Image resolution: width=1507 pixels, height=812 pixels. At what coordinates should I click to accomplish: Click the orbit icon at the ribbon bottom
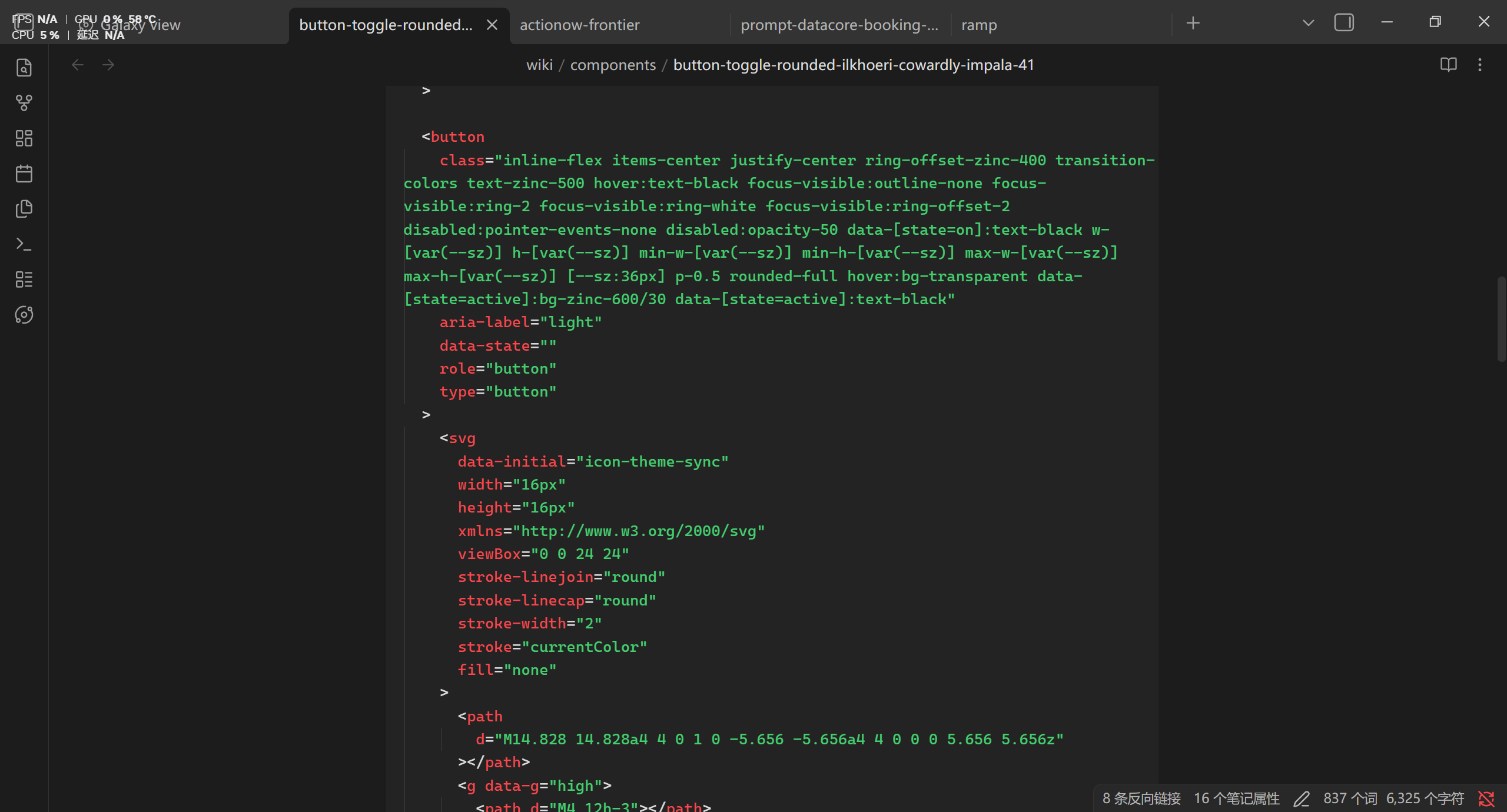[24, 315]
